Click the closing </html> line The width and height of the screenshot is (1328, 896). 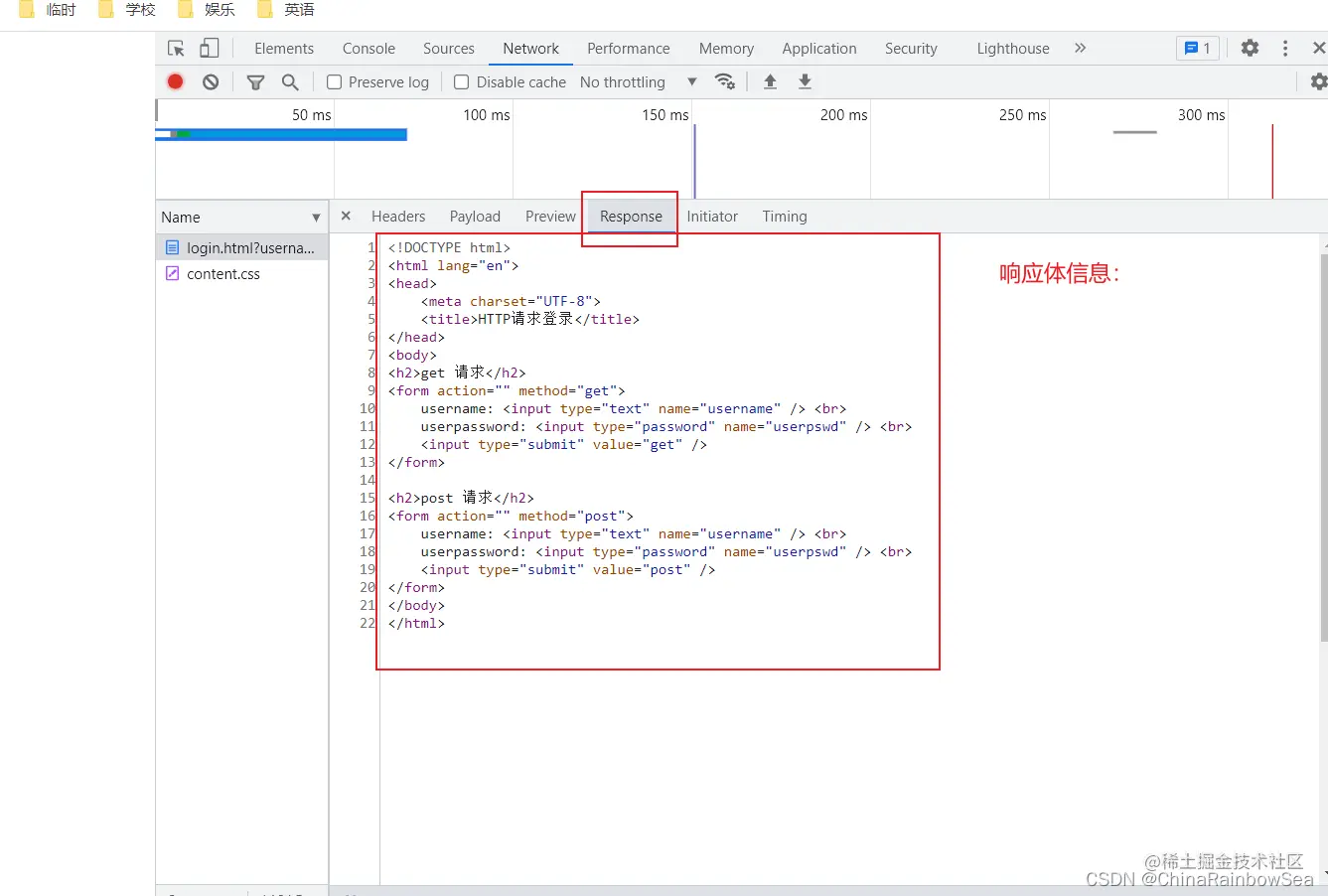pyautogui.click(x=416, y=623)
